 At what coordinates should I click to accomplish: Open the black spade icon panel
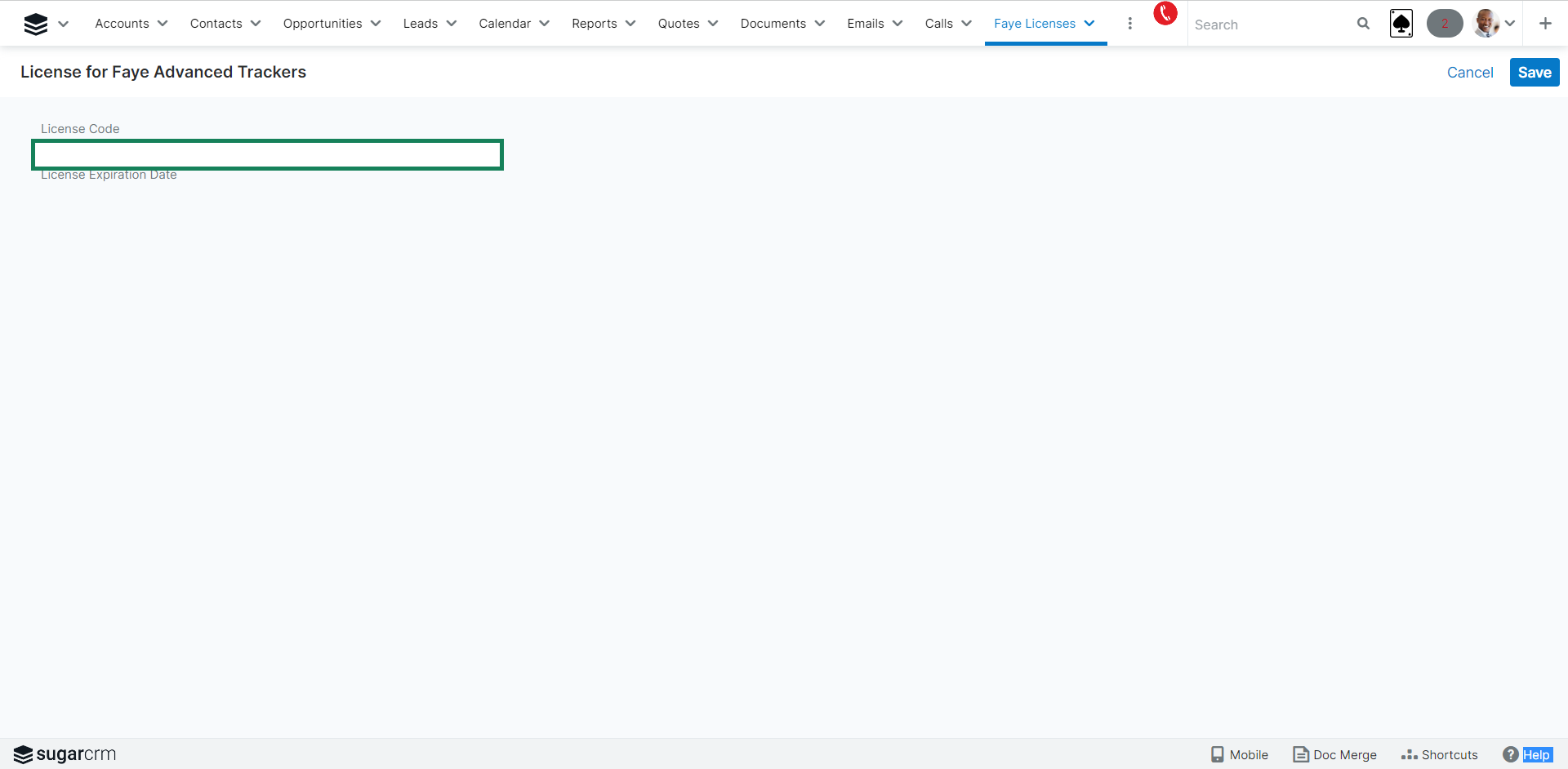[x=1401, y=24]
